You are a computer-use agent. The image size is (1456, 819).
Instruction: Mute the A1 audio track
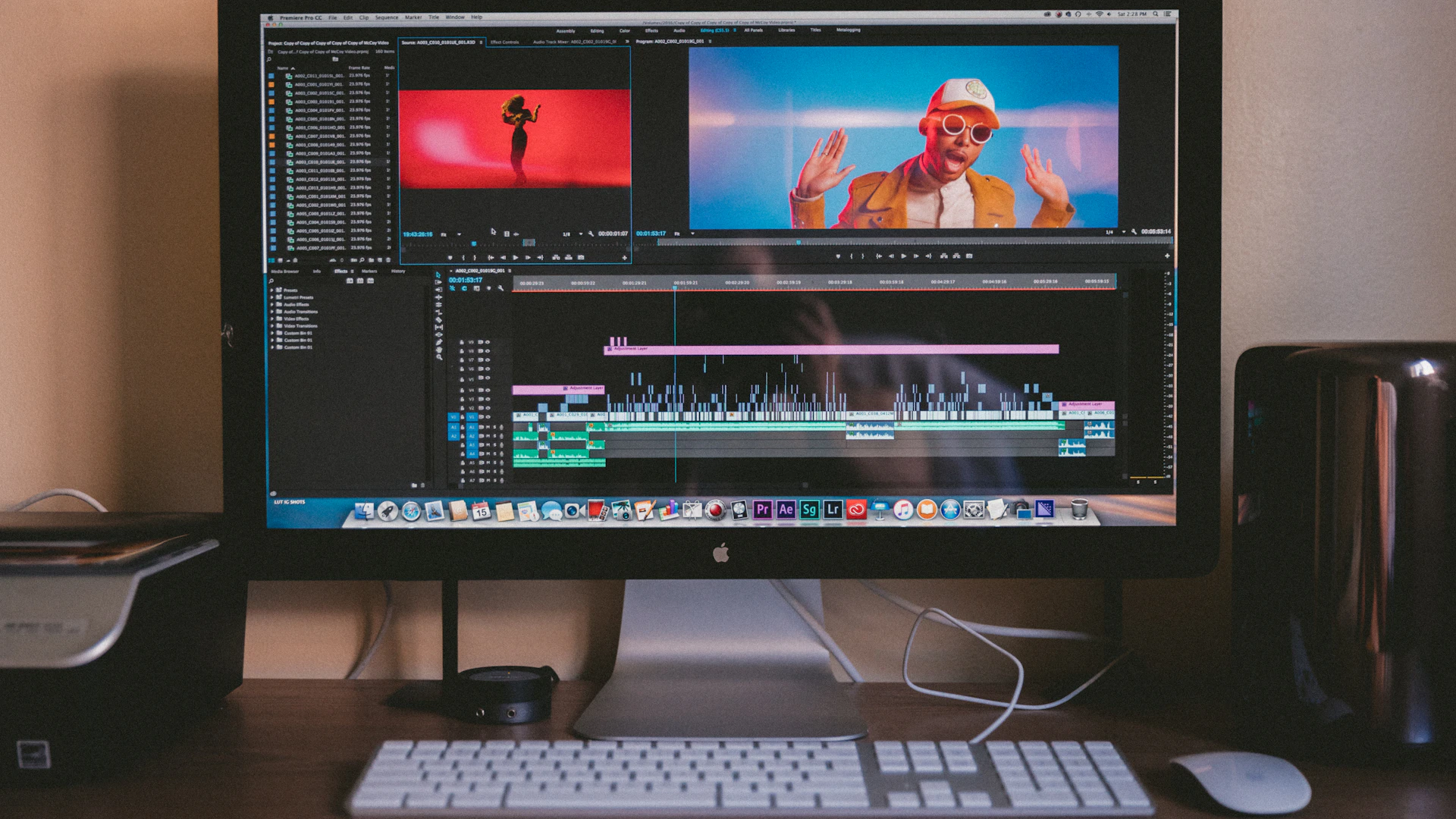[487, 428]
